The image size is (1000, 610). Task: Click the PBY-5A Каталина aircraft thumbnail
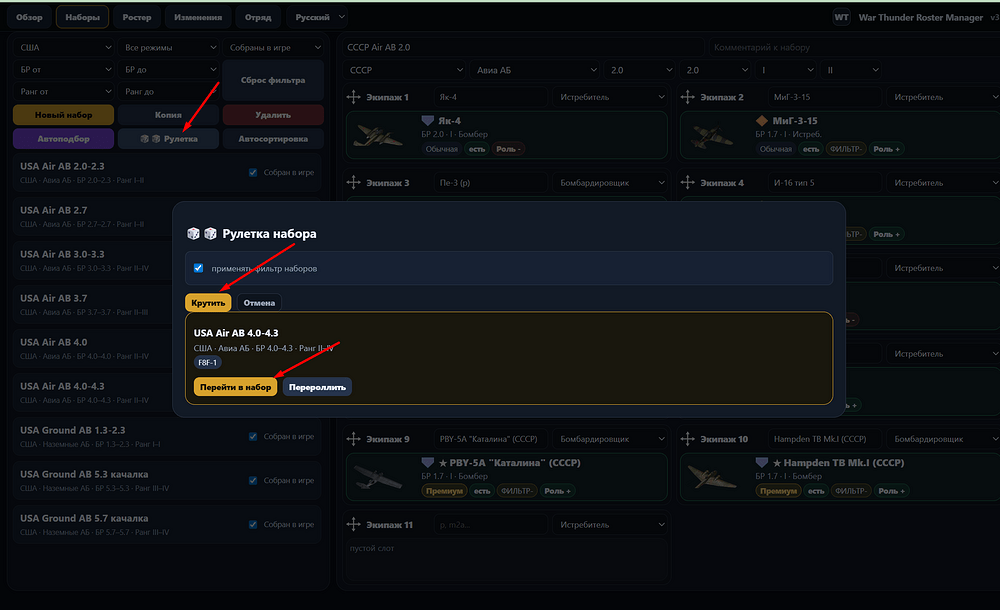pos(378,478)
